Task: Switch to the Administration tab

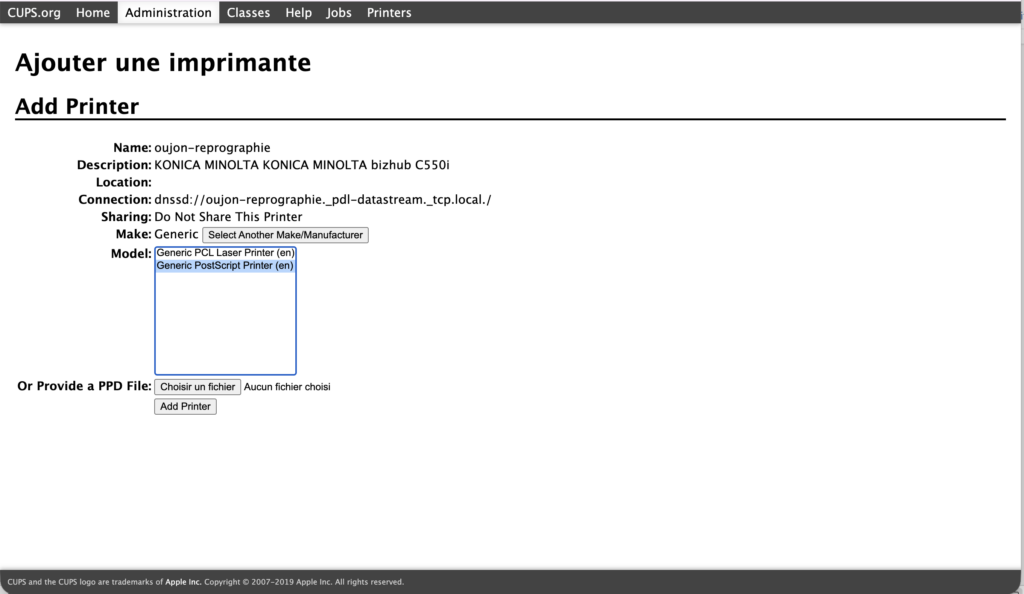Action: point(168,13)
